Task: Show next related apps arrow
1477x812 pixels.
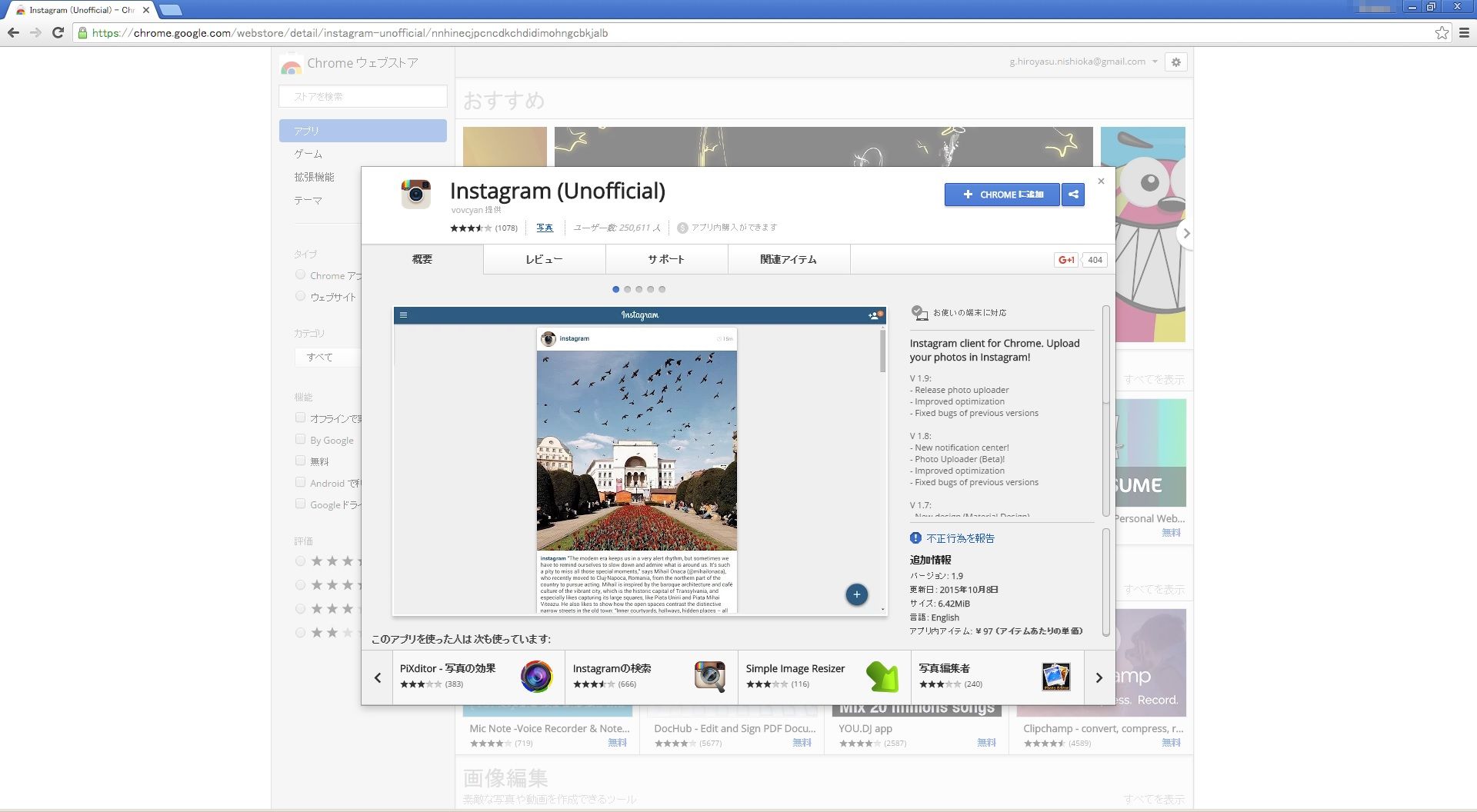Action: (1099, 677)
